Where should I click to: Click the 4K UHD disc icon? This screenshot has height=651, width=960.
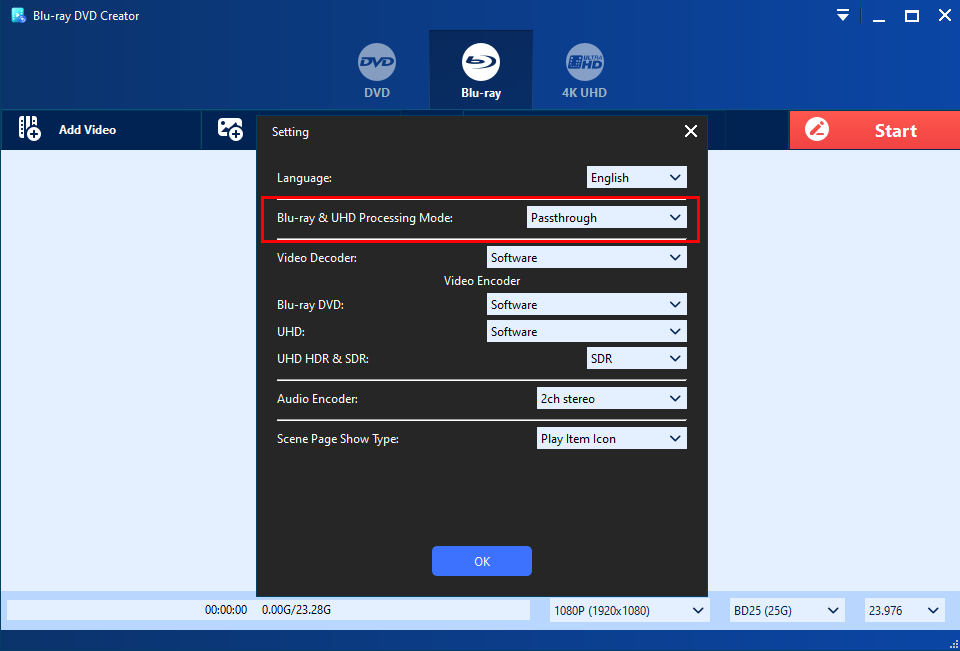click(584, 63)
